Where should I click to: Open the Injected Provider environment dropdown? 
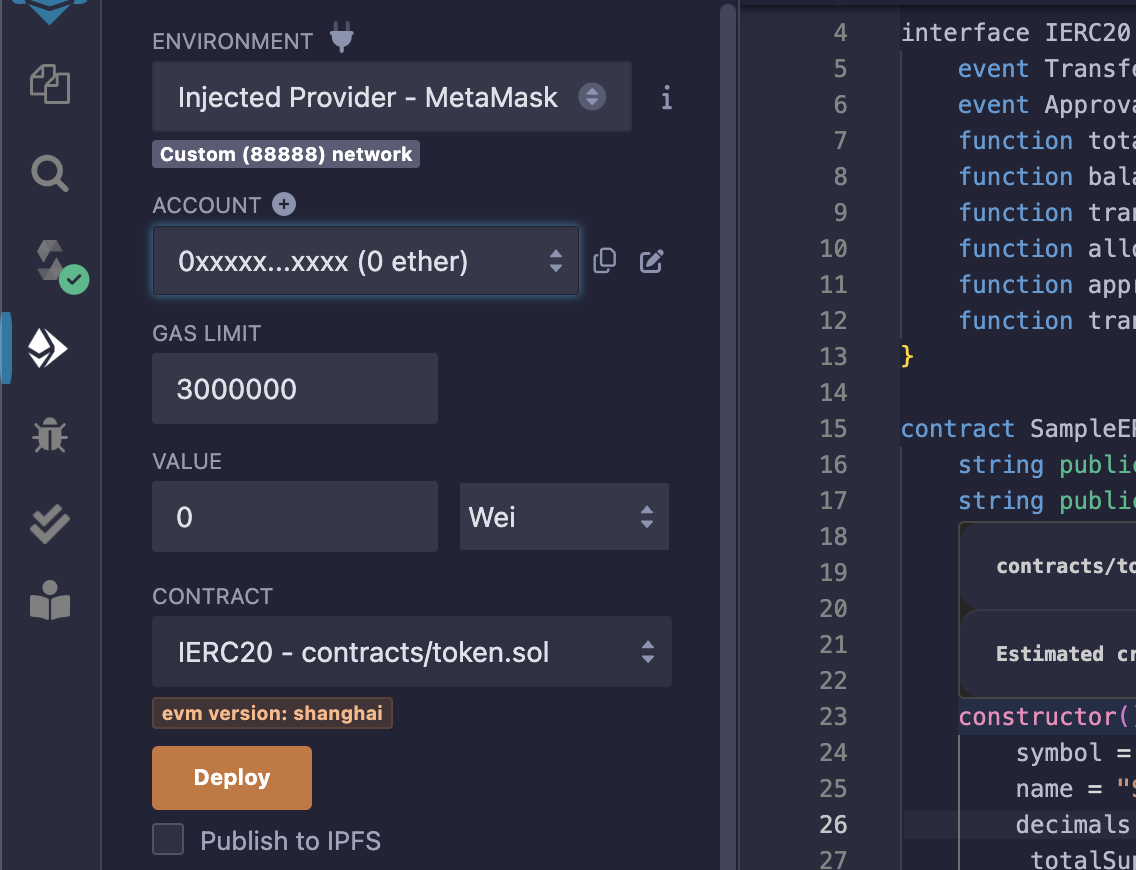391,97
